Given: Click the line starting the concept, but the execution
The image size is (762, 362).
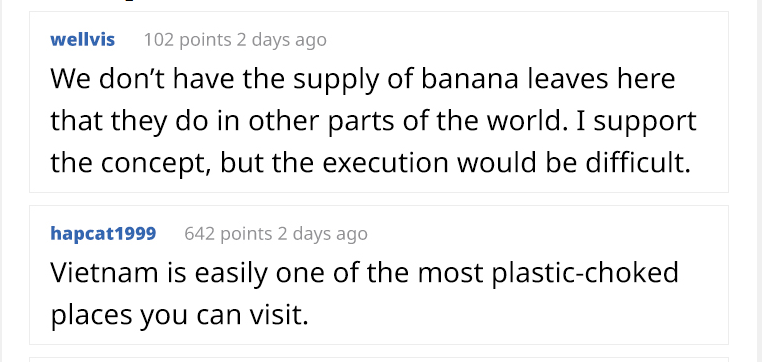Looking at the screenshot, I should click(x=370, y=163).
